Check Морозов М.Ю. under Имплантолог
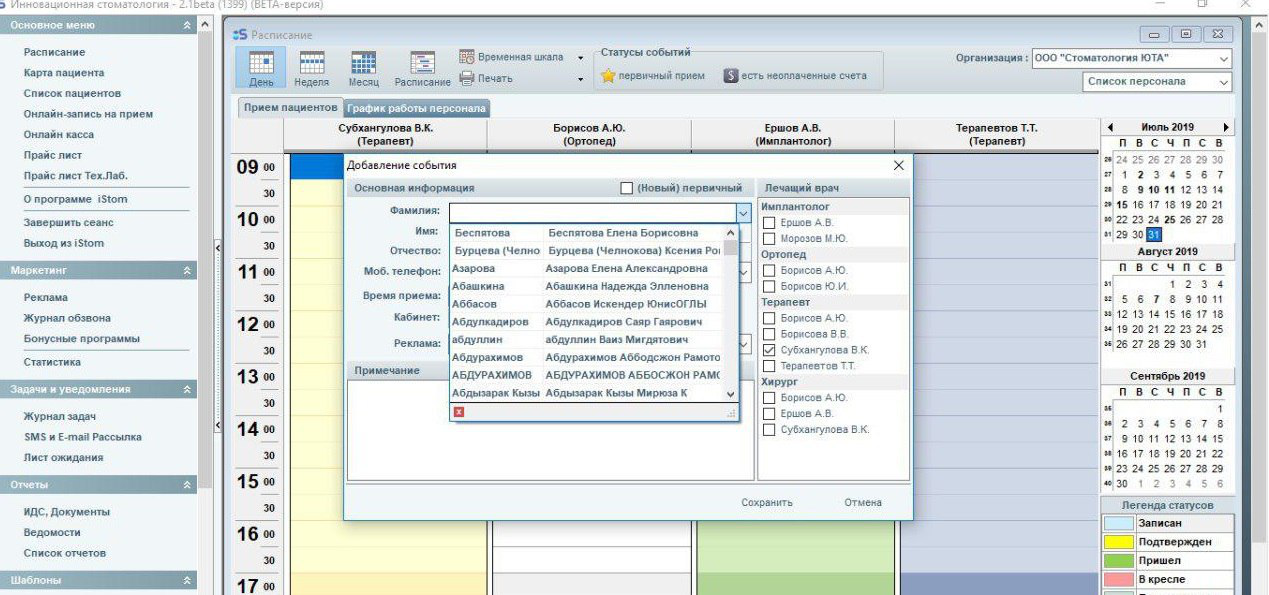Image resolution: width=1269 pixels, height=595 pixels. 769,239
